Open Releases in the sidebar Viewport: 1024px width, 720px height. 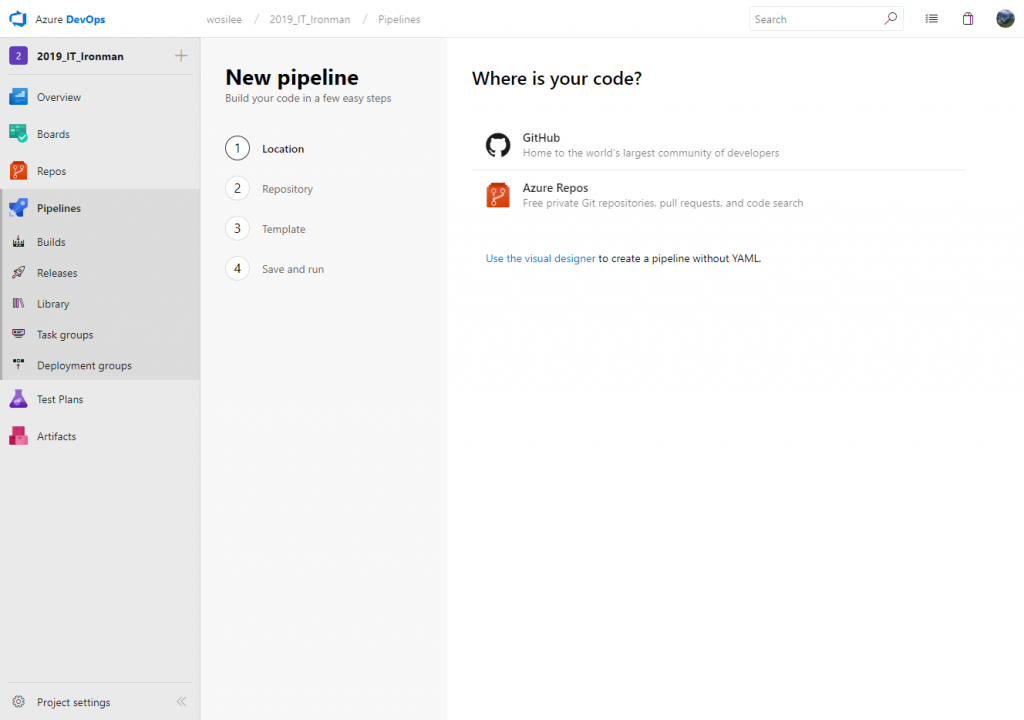(x=57, y=273)
